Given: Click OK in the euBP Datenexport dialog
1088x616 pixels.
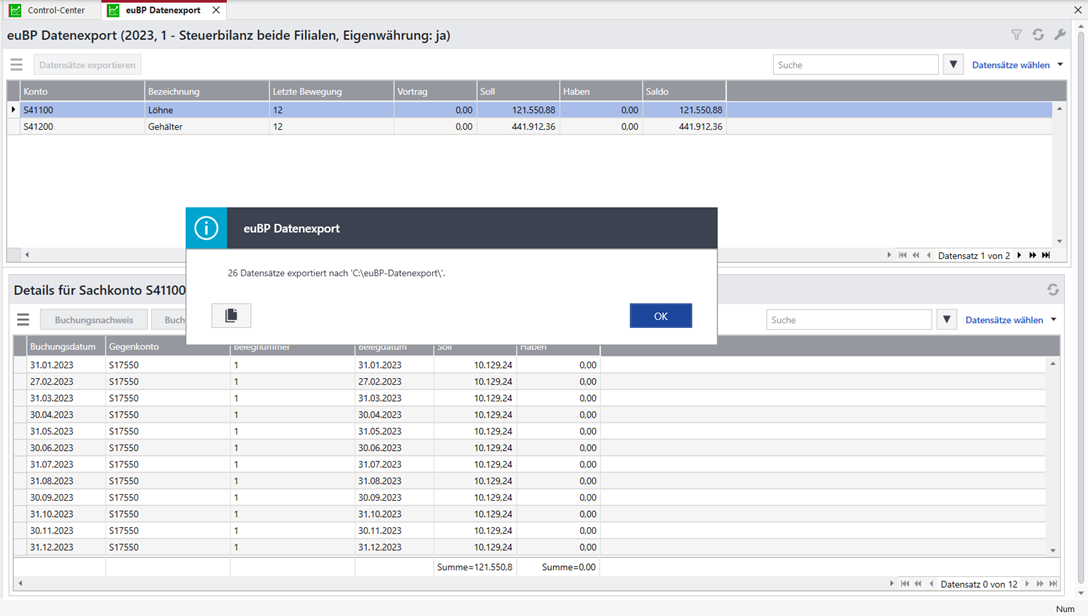Looking at the screenshot, I should click(660, 316).
